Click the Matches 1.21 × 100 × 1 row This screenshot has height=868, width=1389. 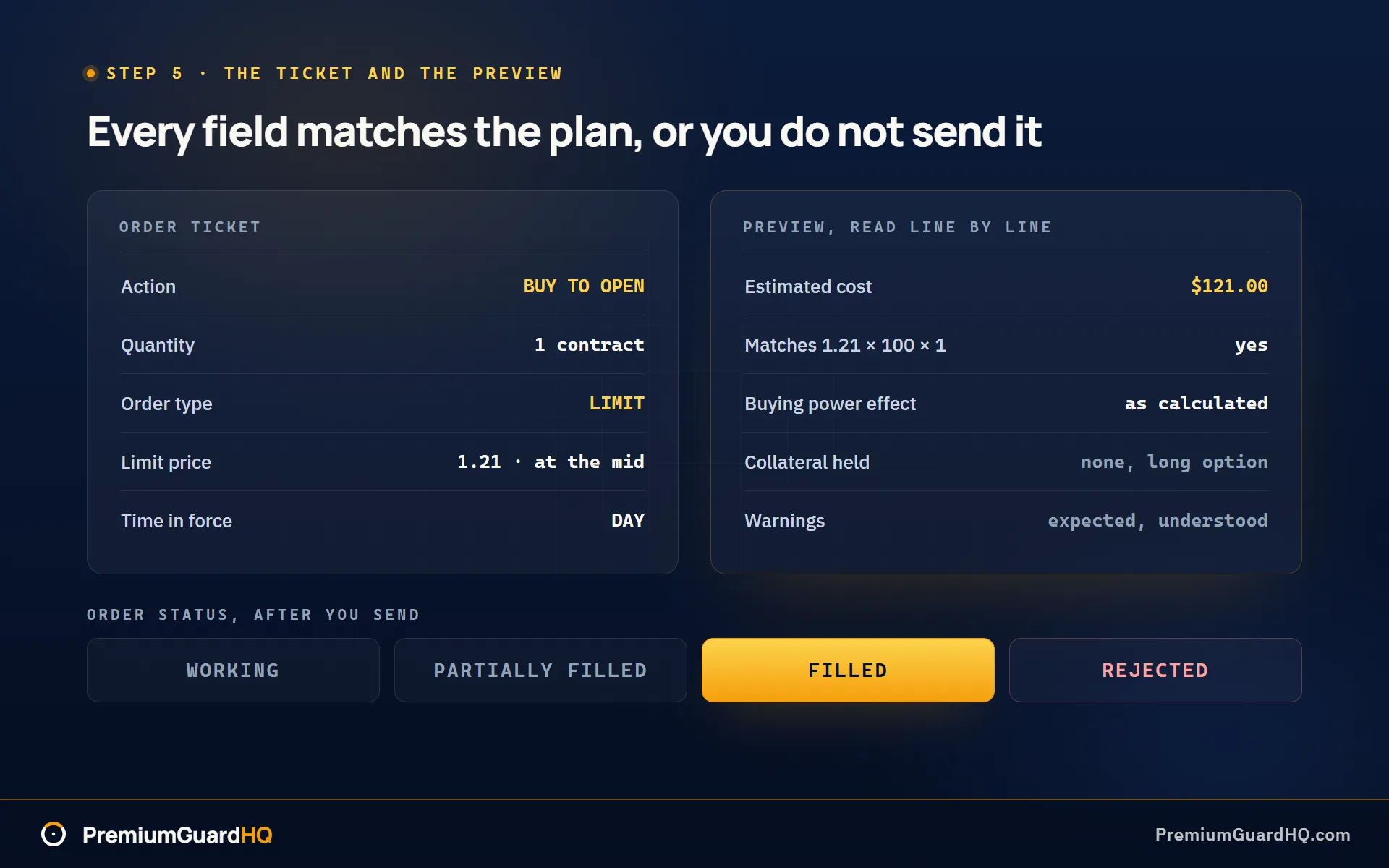[1006, 345]
